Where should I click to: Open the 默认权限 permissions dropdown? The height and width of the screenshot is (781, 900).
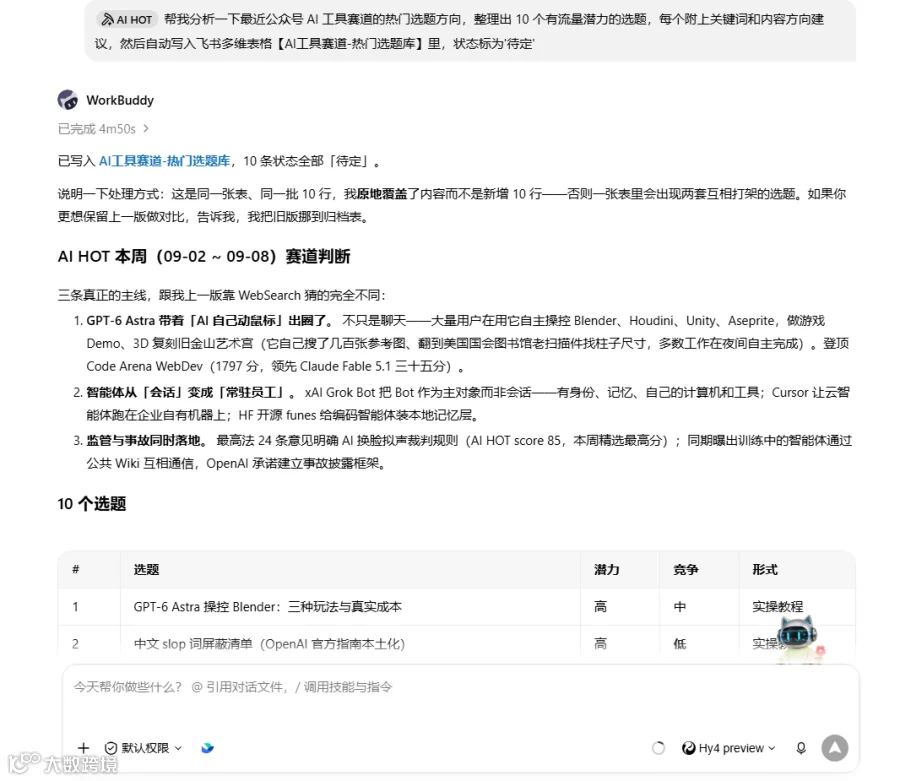click(x=144, y=748)
